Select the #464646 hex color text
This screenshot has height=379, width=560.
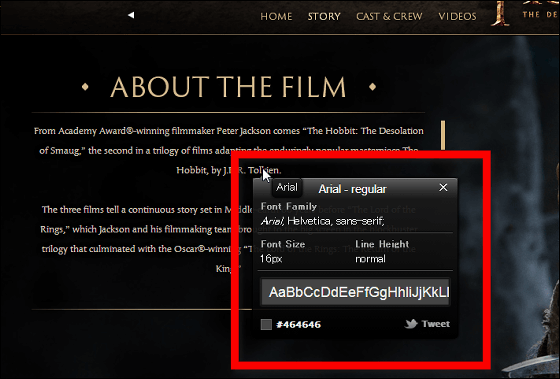pyautogui.click(x=299, y=324)
